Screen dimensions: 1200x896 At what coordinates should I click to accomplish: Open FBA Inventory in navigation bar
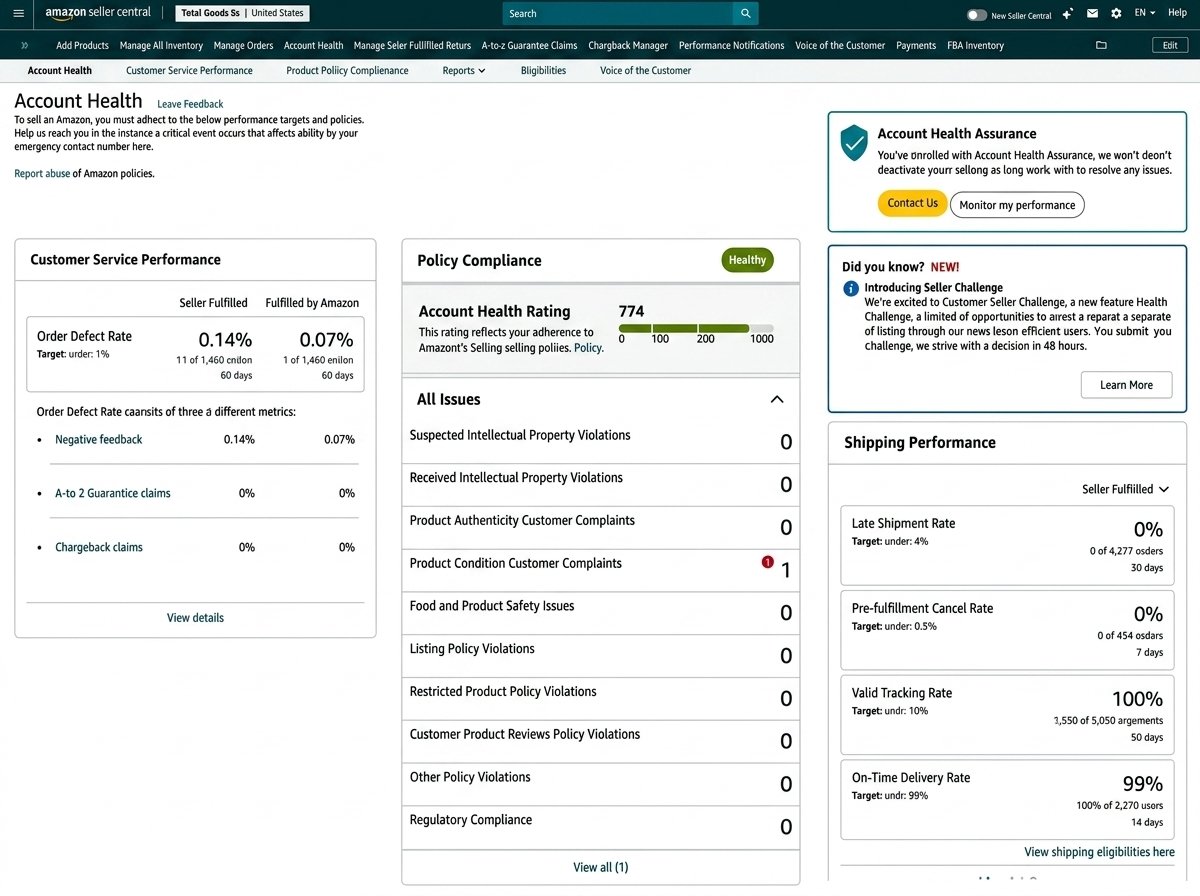(975, 45)
